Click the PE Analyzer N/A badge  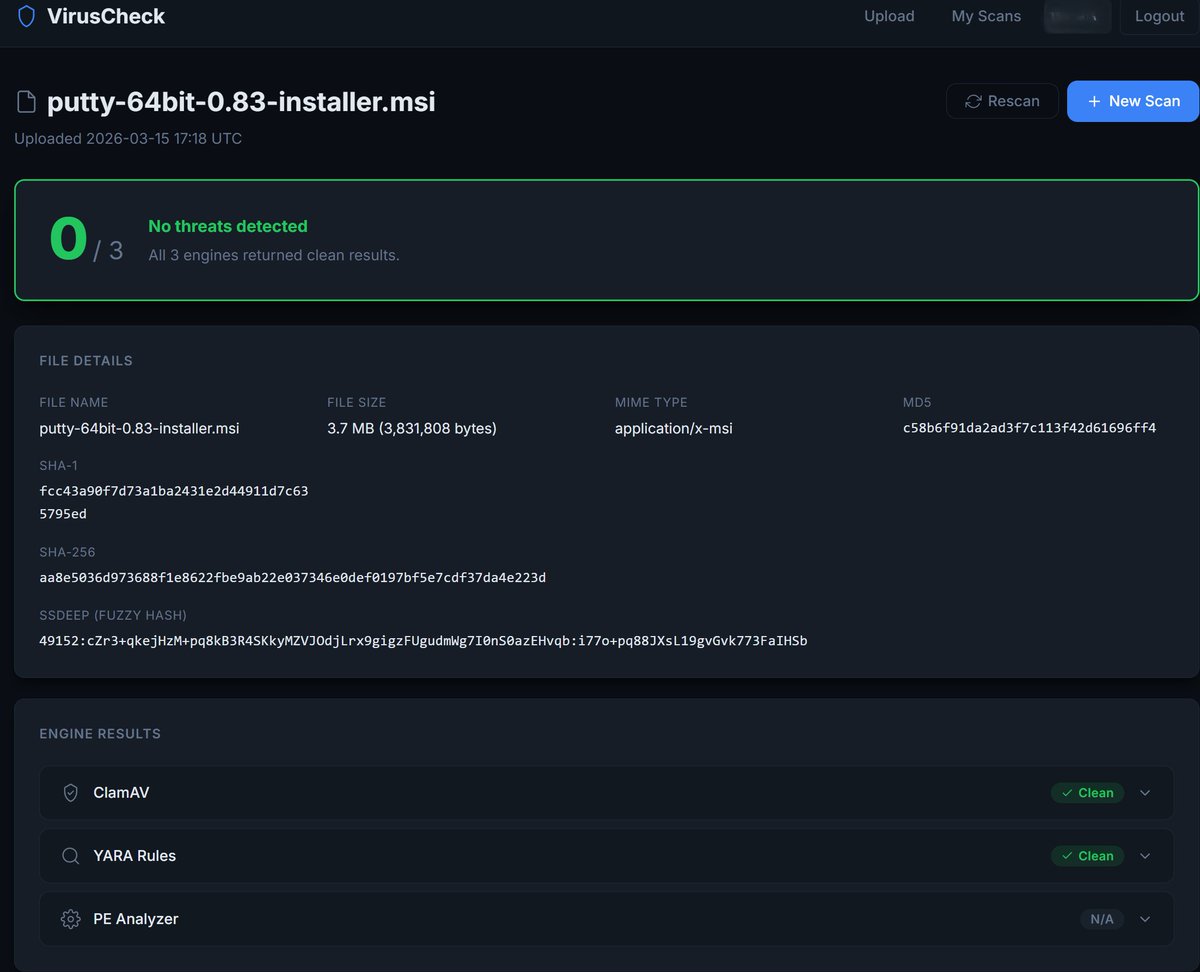pos(1102,919)
